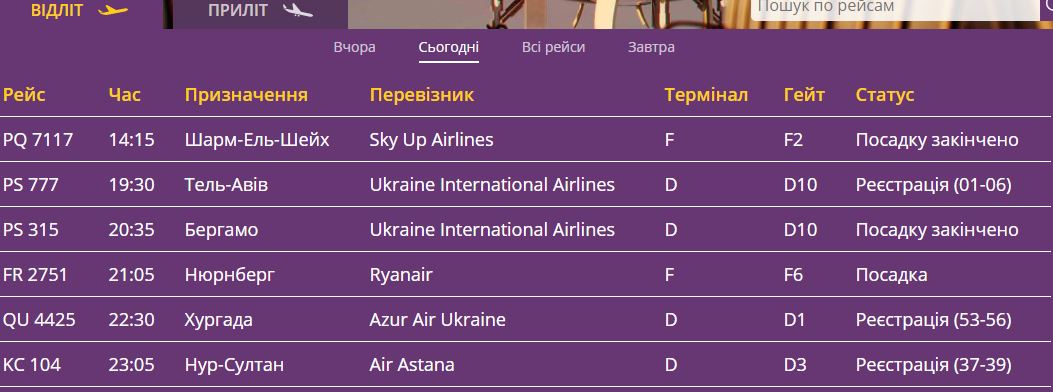Click Ryanair carrier in FR 2751 row

401,275
